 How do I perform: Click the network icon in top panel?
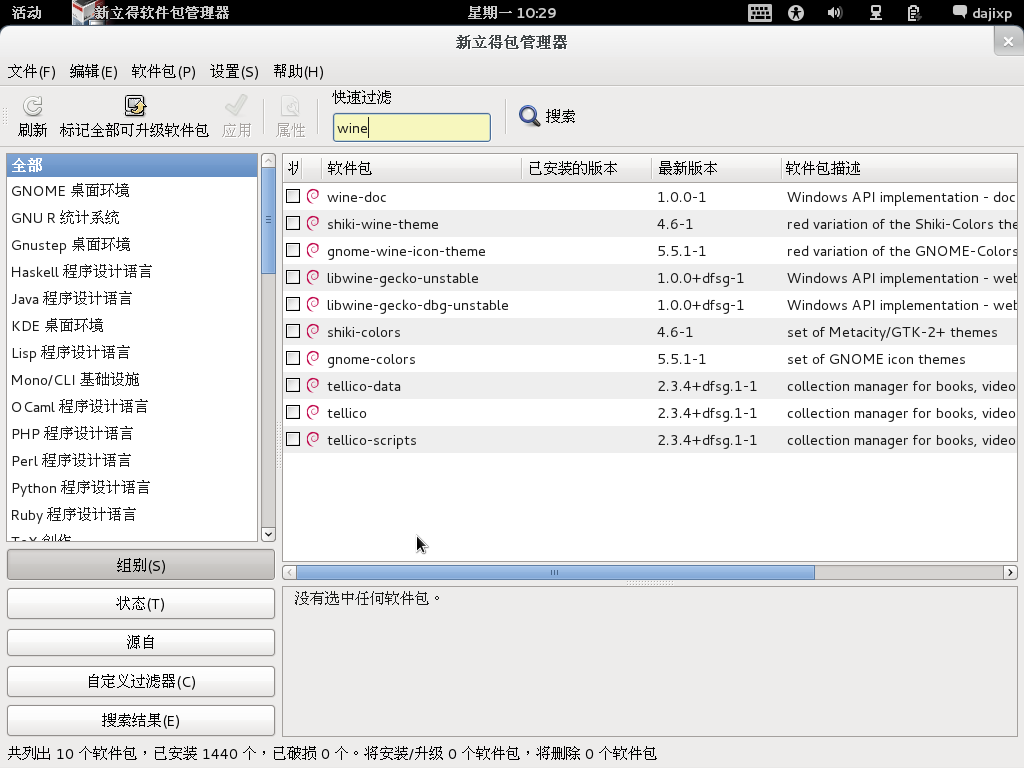[x=875, y=12]
